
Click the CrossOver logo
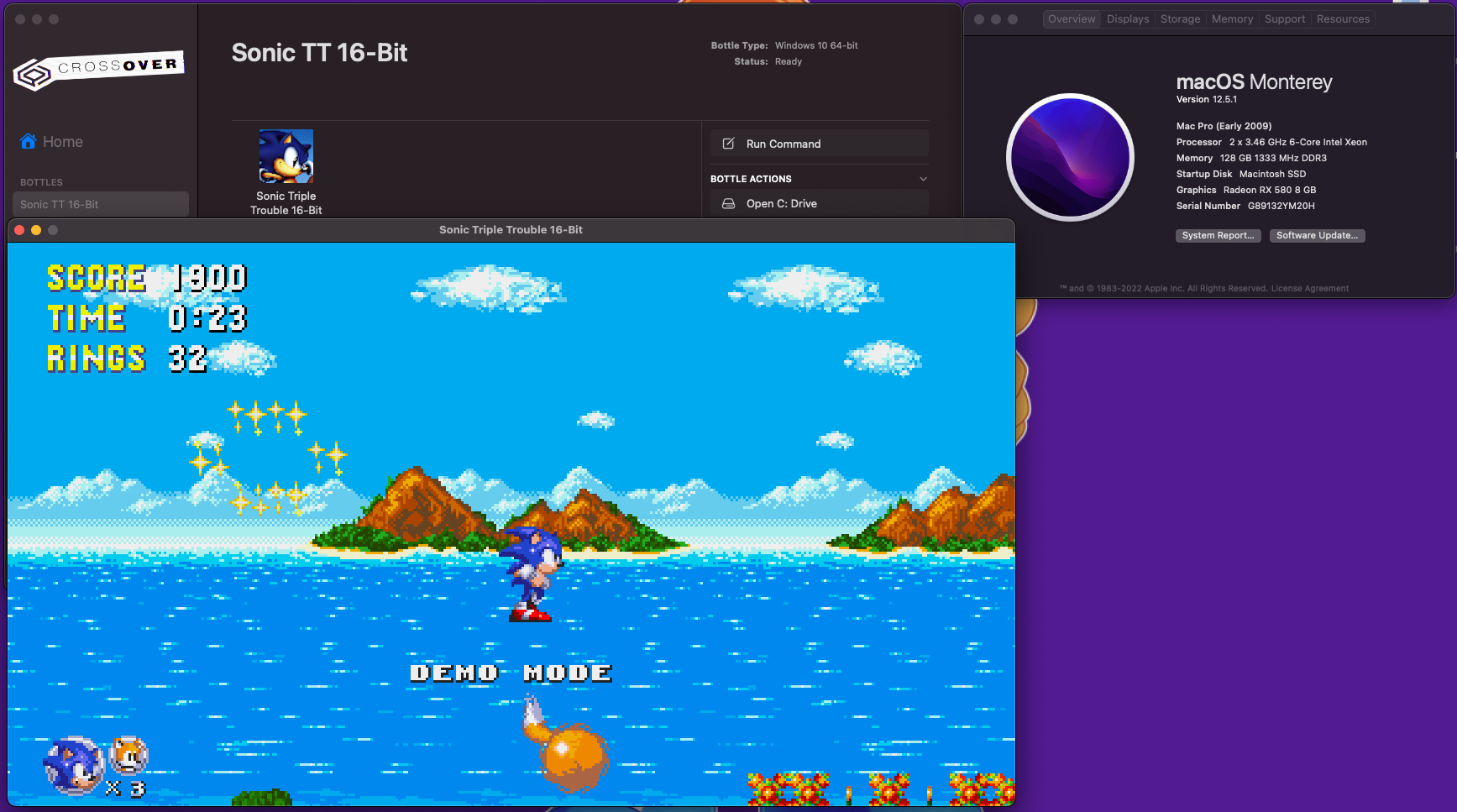coord(98,71)
